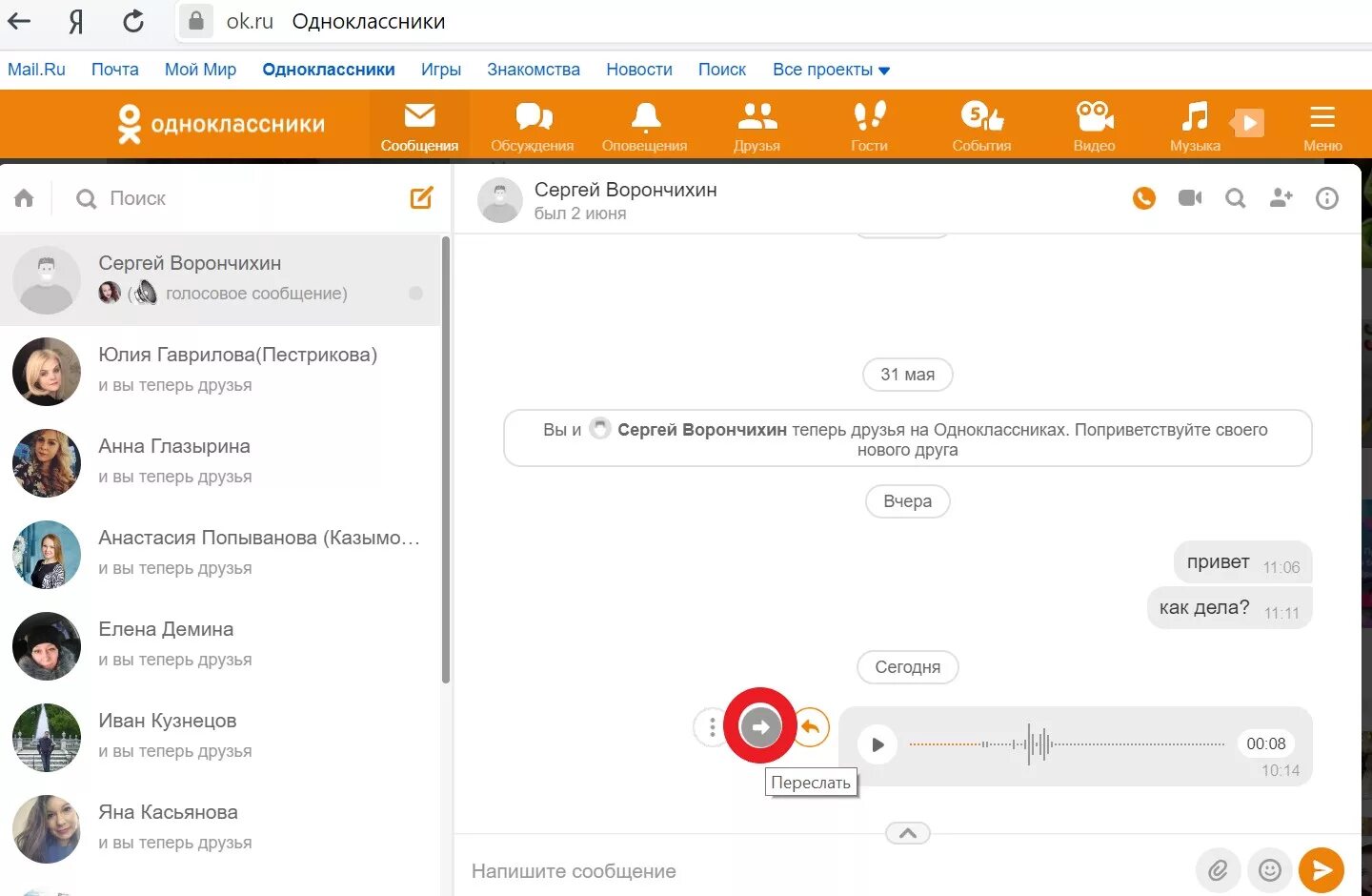The width and height of the screenshot is (1372, 896).
Task: Expand the panel with up-chevron button
Action: tap(908, 833)
